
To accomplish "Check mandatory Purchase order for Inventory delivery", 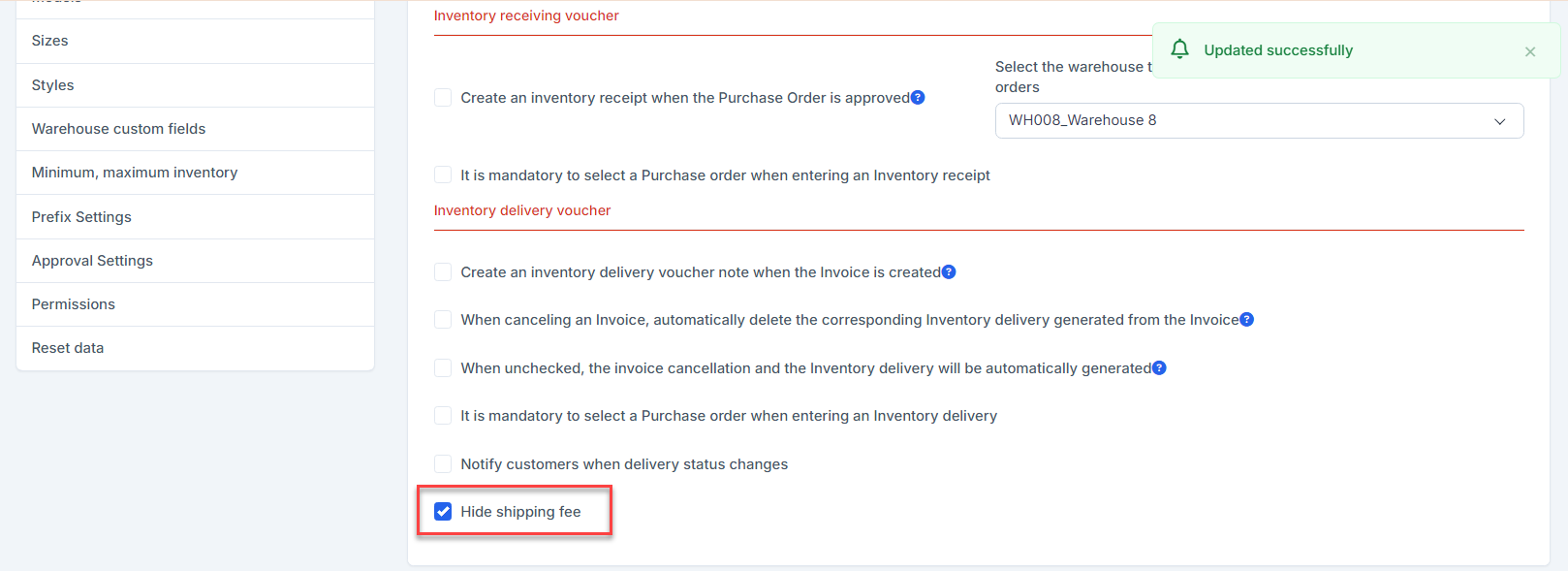I will point(443,416).
